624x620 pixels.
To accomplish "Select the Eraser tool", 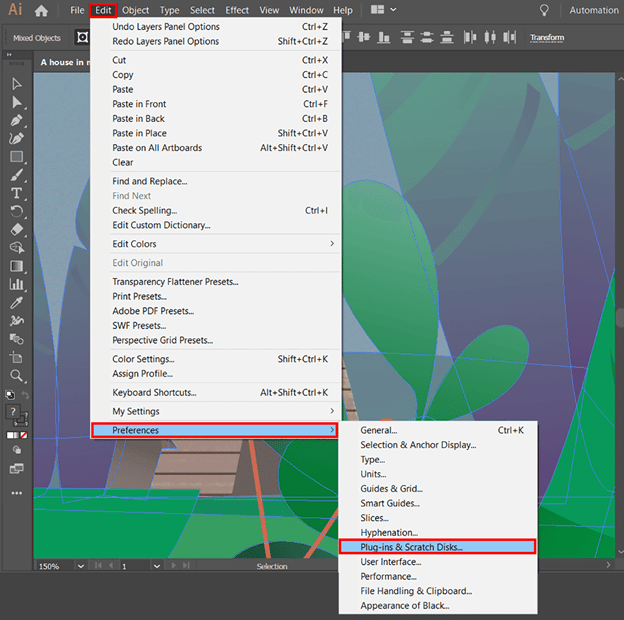I will 17,230.
